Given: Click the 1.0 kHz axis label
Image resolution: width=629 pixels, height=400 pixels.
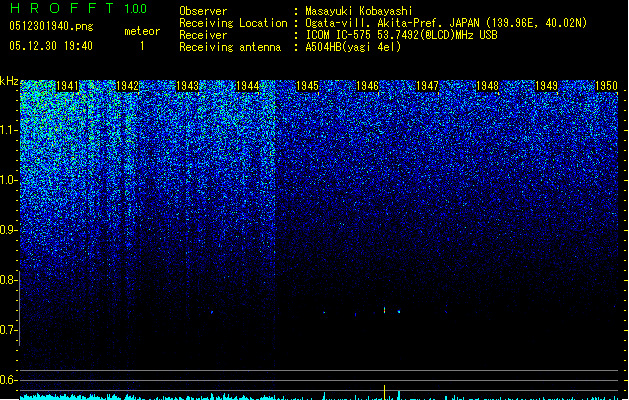Looking at the screenshot, I should tap(9, 180).
